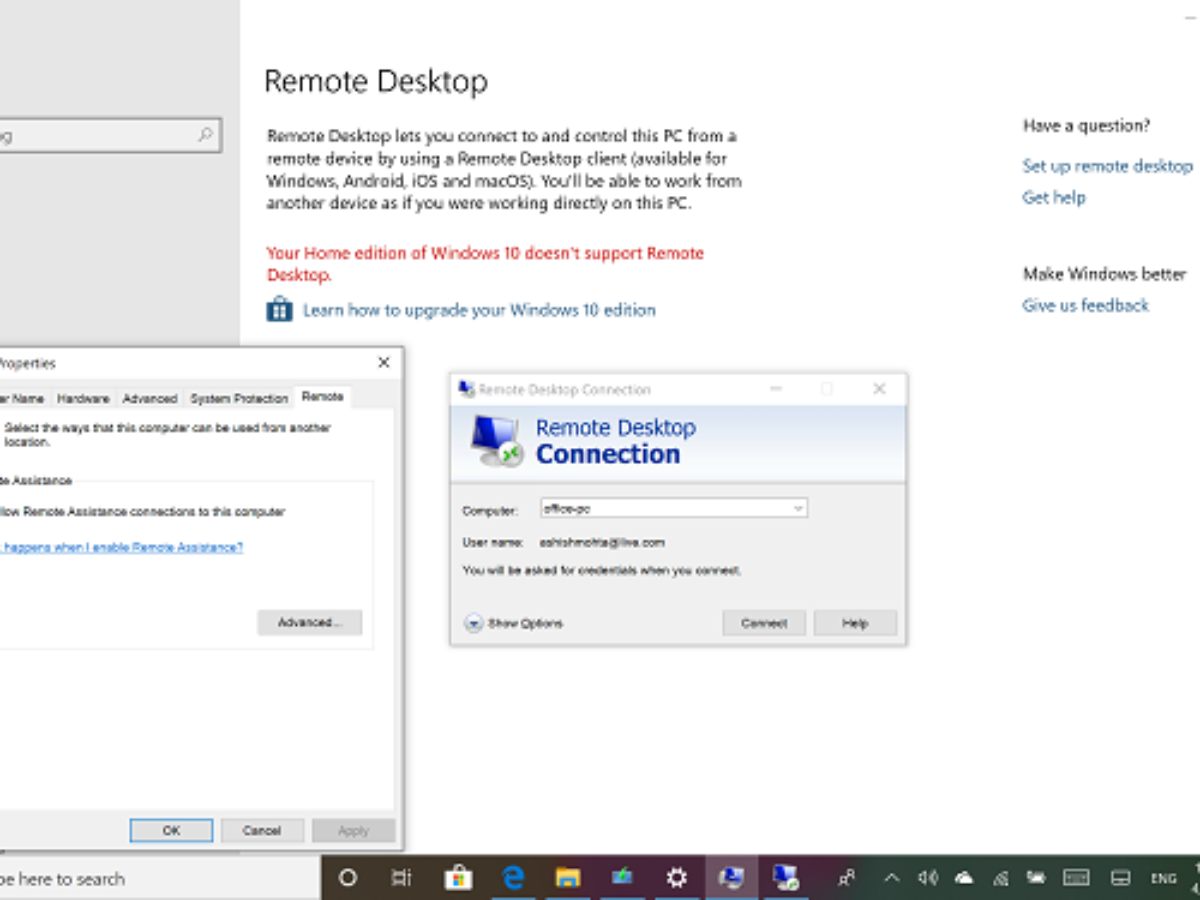Open the Computer dropdown arrow

[x=798, y=508]
